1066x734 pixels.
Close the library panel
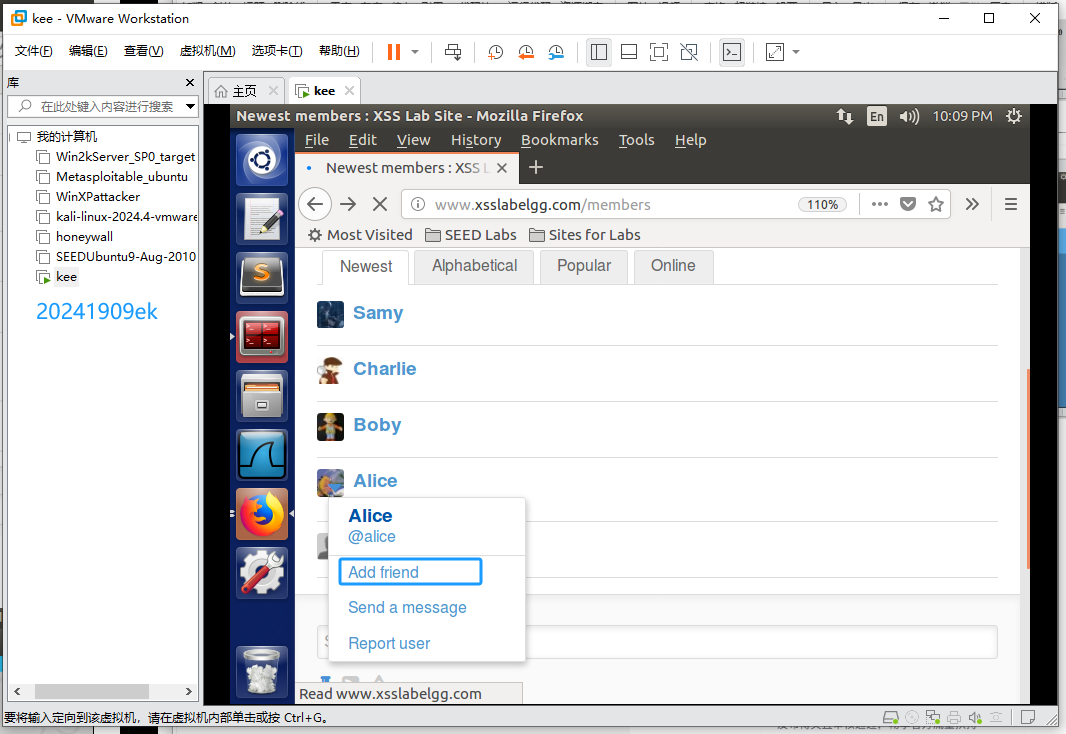click(190, 82)
